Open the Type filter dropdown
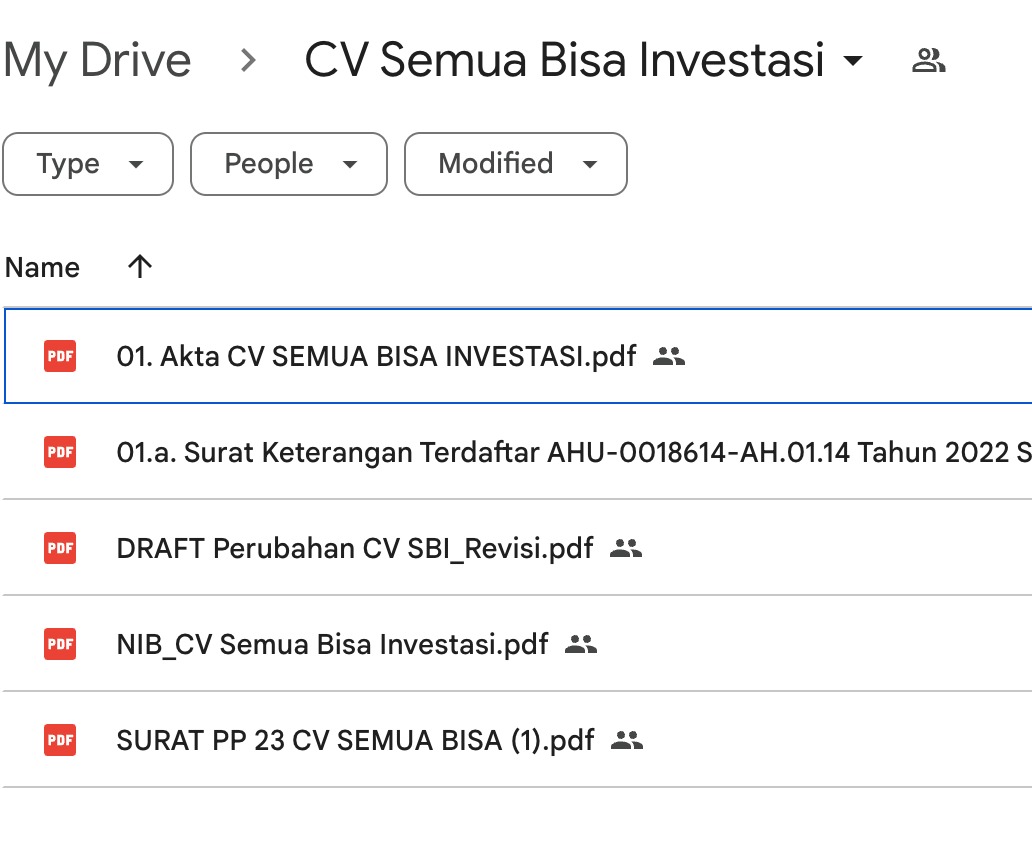The width and height of the screenshot is (1032, 858). pos(88,164)
